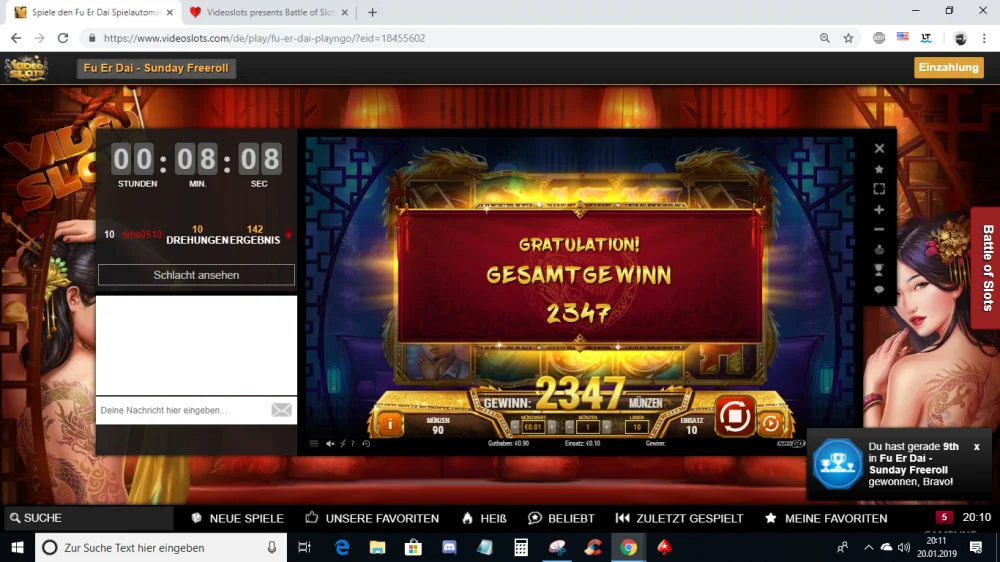Viewport: 1000px width, 562px height.
Task: Open UNSERE FAVORITEN menu
Action: click(x=372, y=518)
